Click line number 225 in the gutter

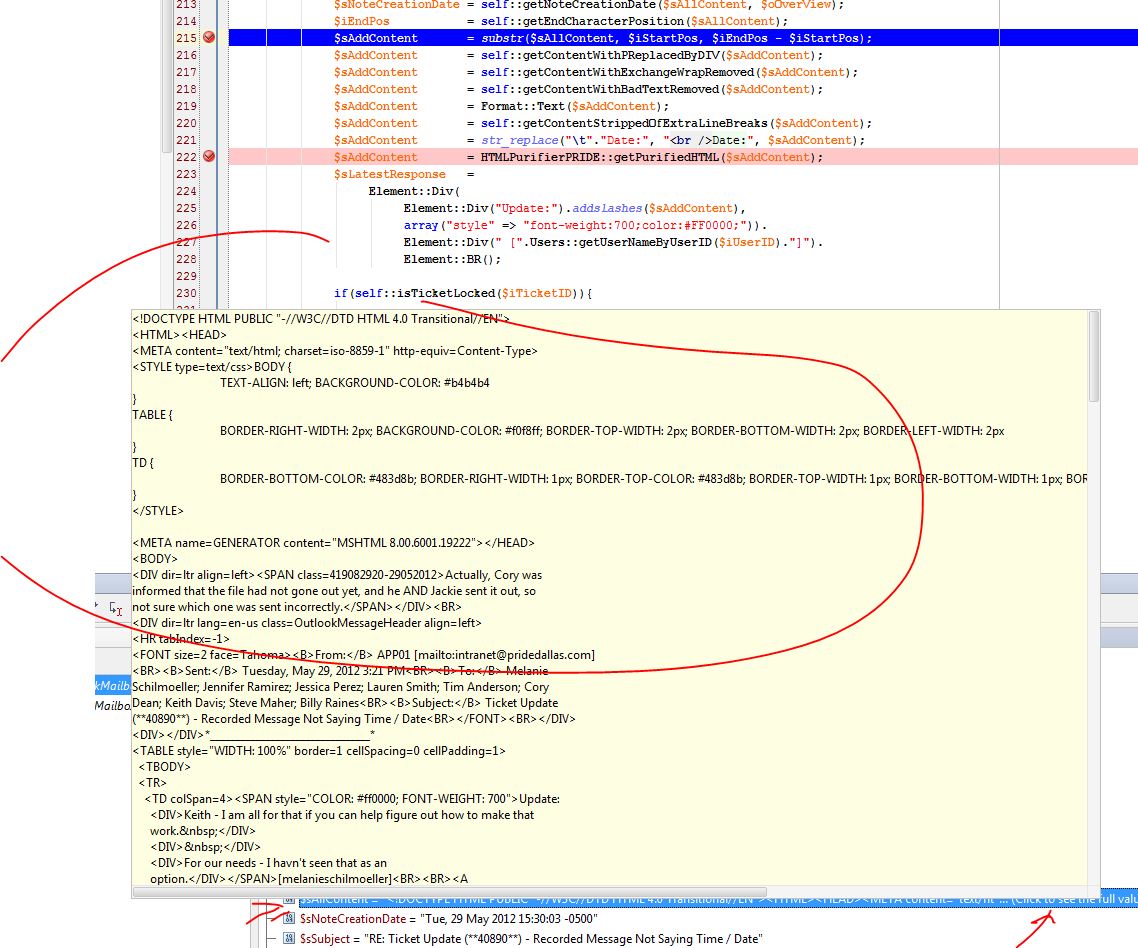187,208
